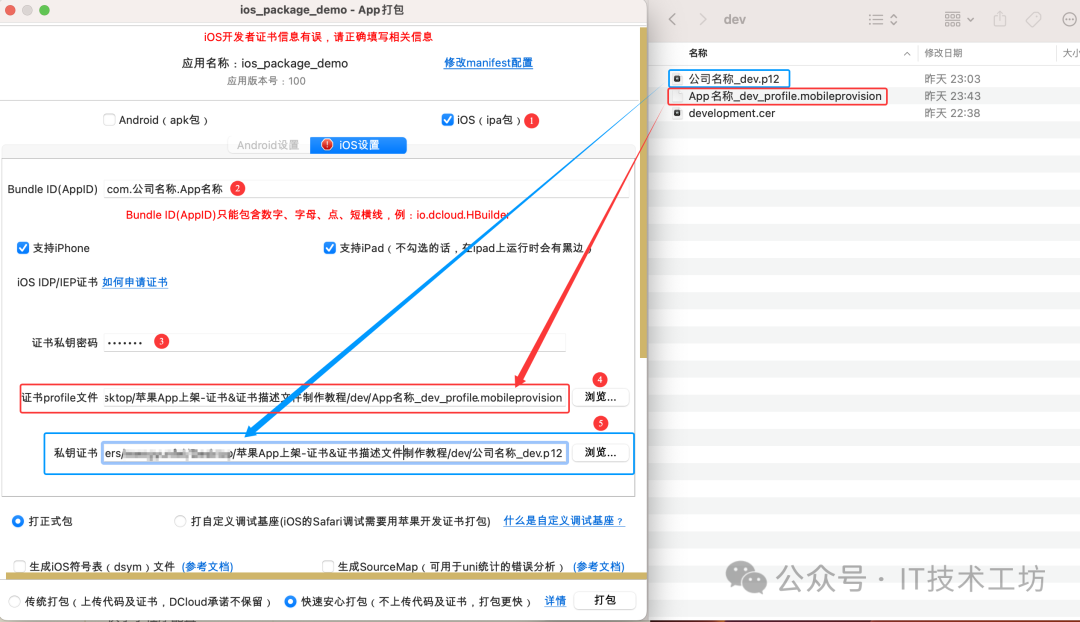The image size is (1080, 622).
Task: Open the grouping dropdown chevron in Finder
Action: [970, 18]
